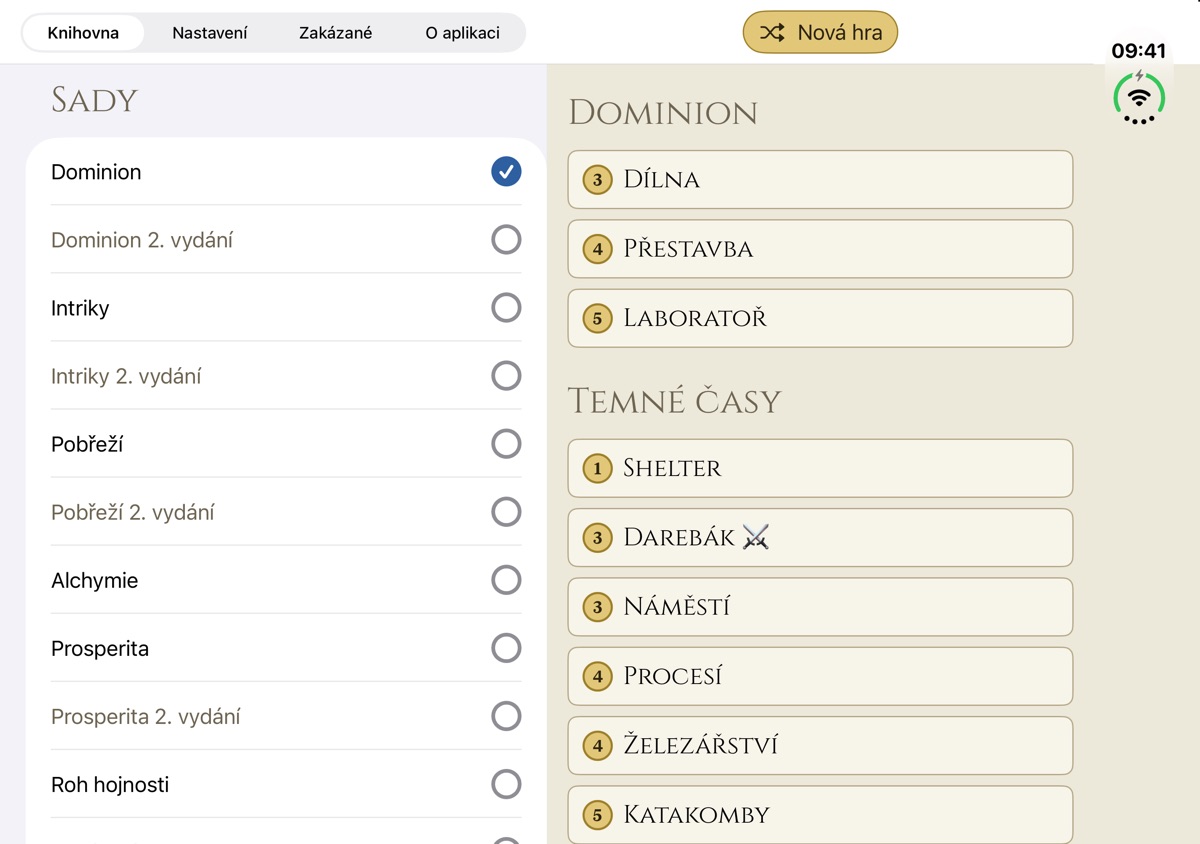Open the Nastavení tab
This screenshot has width=1200, height=844.
(x=210, y=33)
